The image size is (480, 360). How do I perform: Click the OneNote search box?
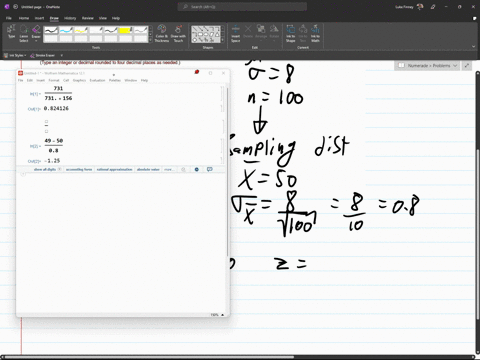click(242, 7)
